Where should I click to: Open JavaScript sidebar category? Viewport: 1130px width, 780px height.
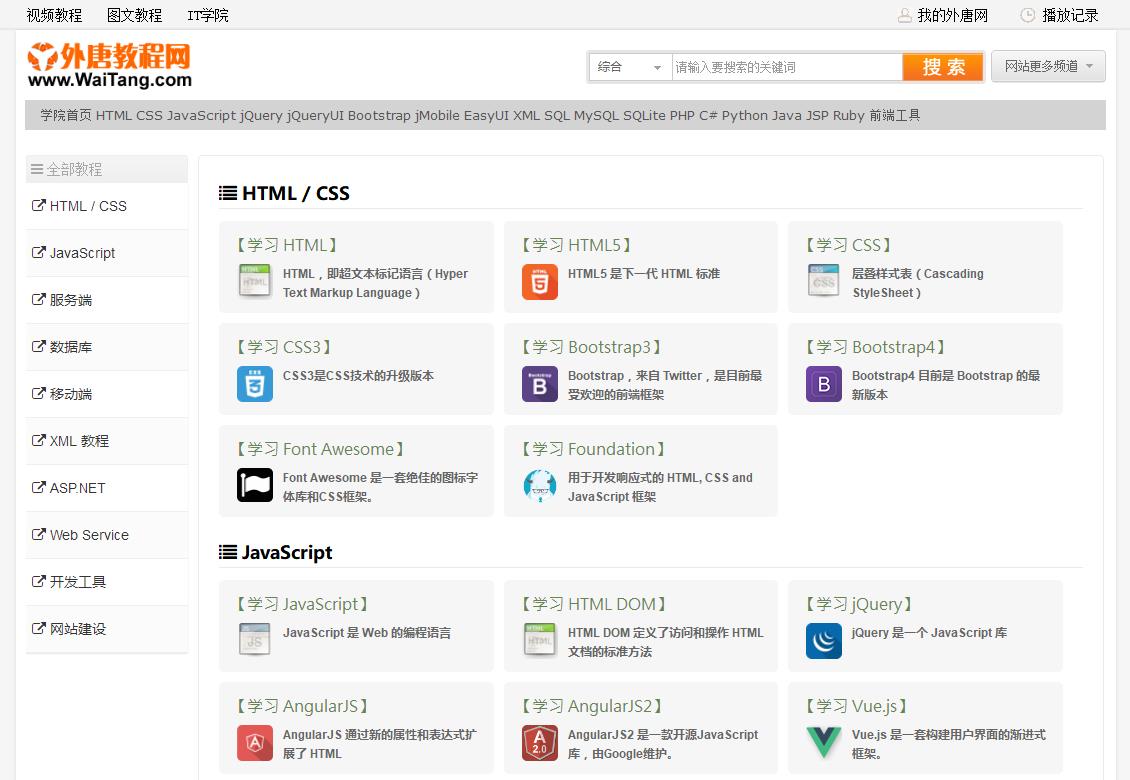(x=107, y=253)
